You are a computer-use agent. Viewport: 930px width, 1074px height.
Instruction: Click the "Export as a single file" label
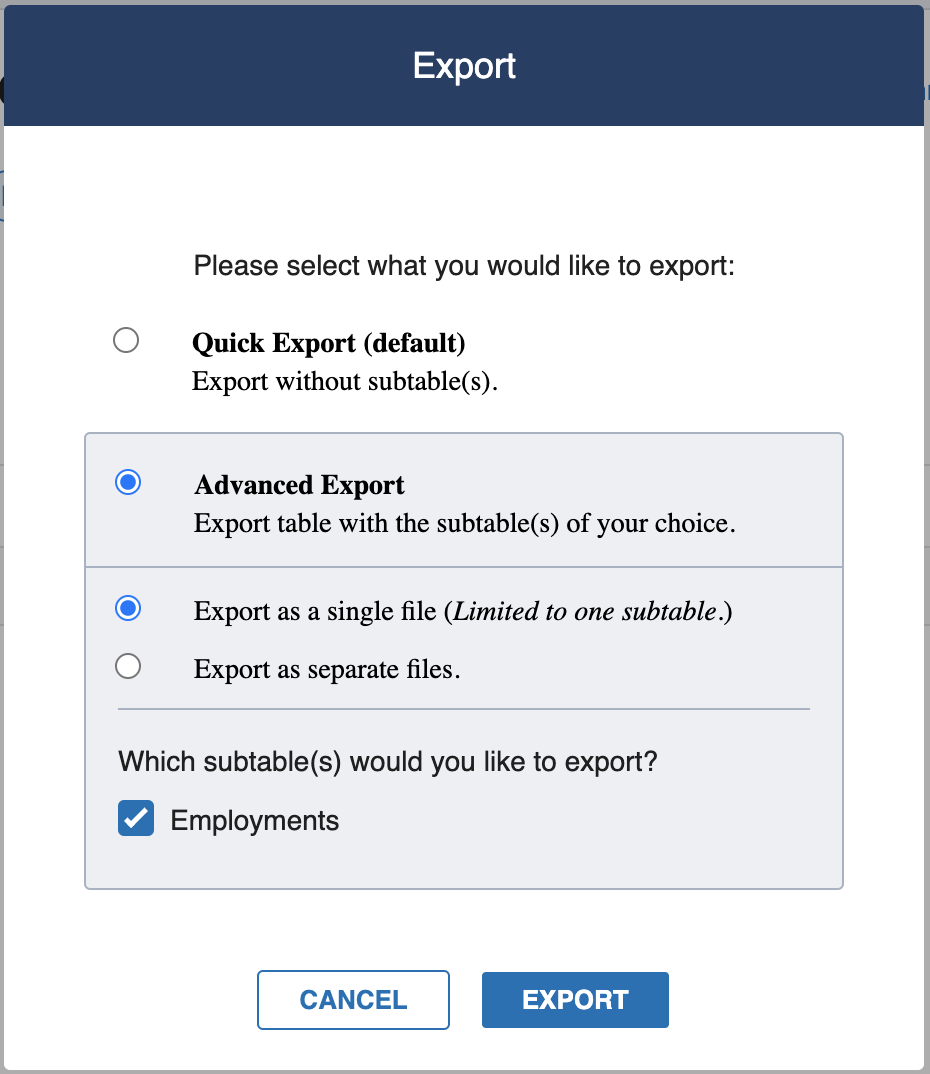click(x=315, y=611)
